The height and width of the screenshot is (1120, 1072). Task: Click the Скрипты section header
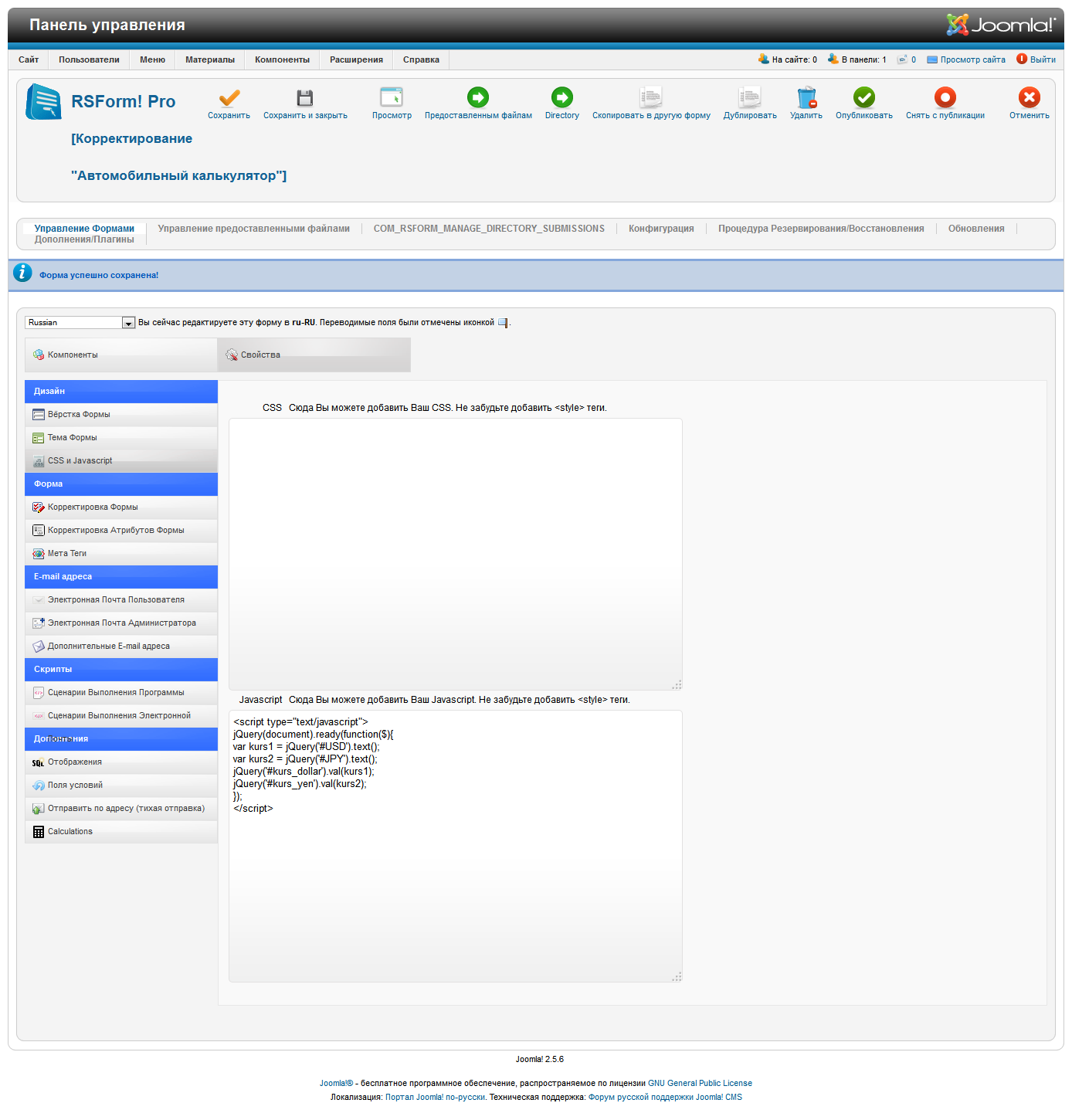[121, 670]
